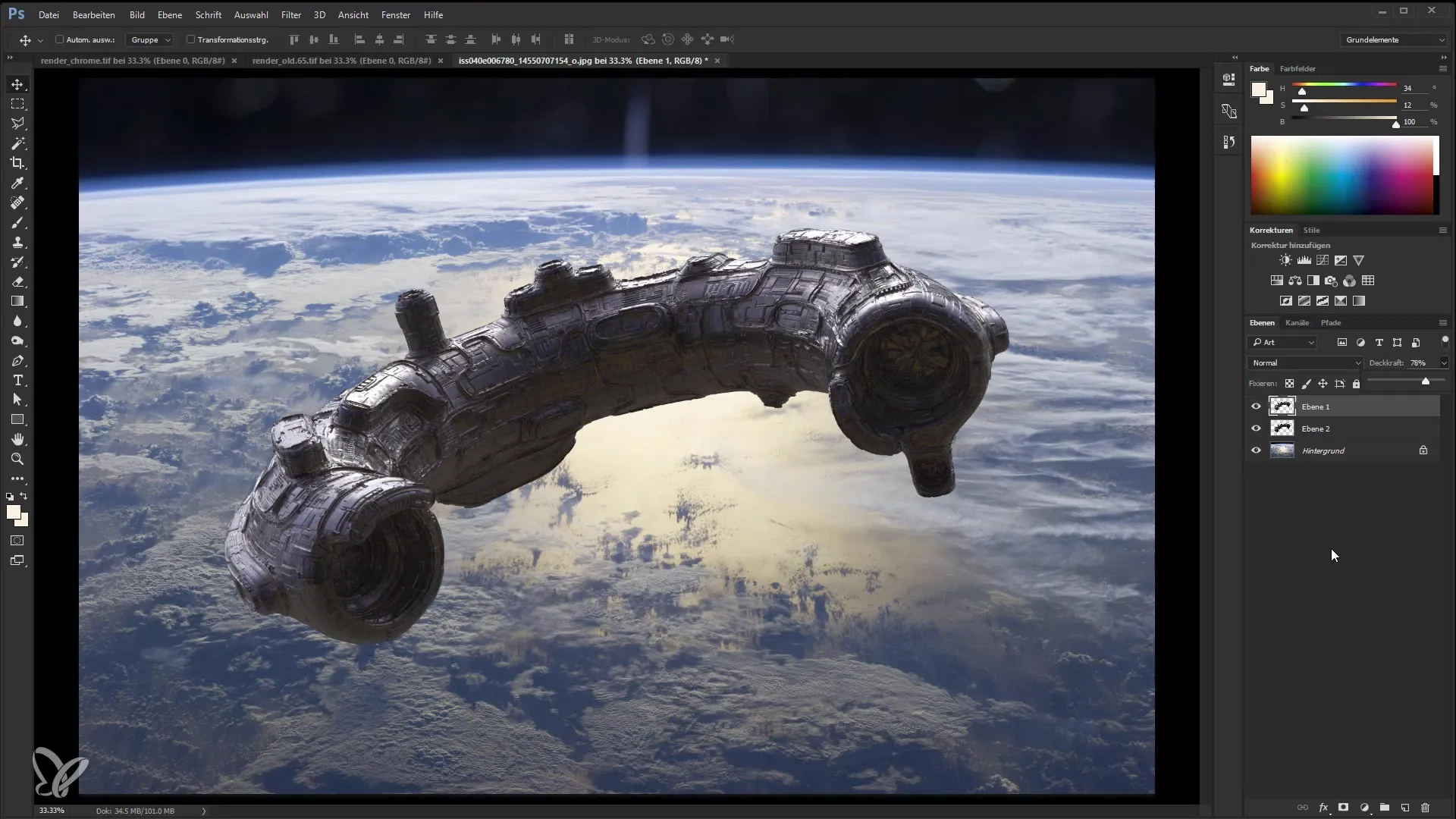Select the Hand tool

[x=17, y=439]
